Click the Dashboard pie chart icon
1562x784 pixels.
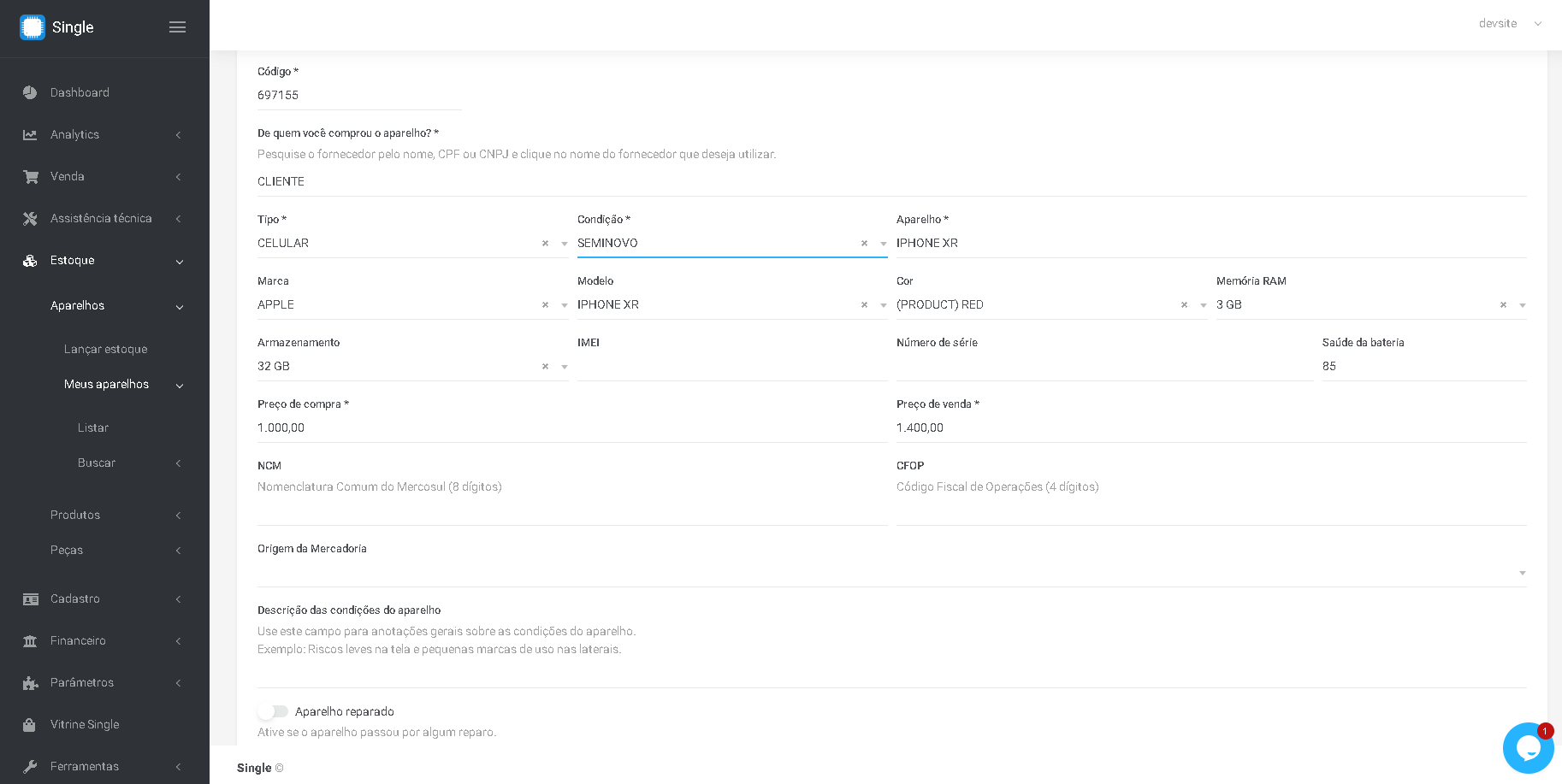pyautogui.click(x=30, y=92)
